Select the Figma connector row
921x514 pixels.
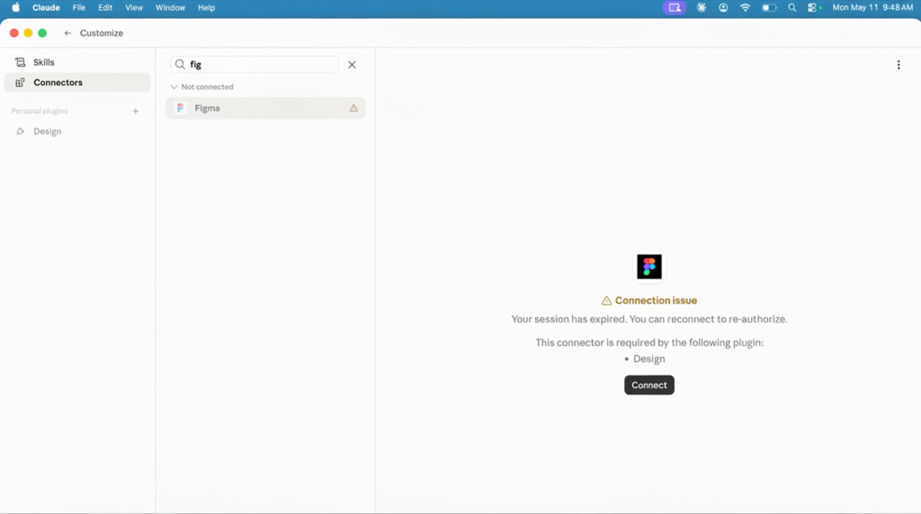[265, 108]
